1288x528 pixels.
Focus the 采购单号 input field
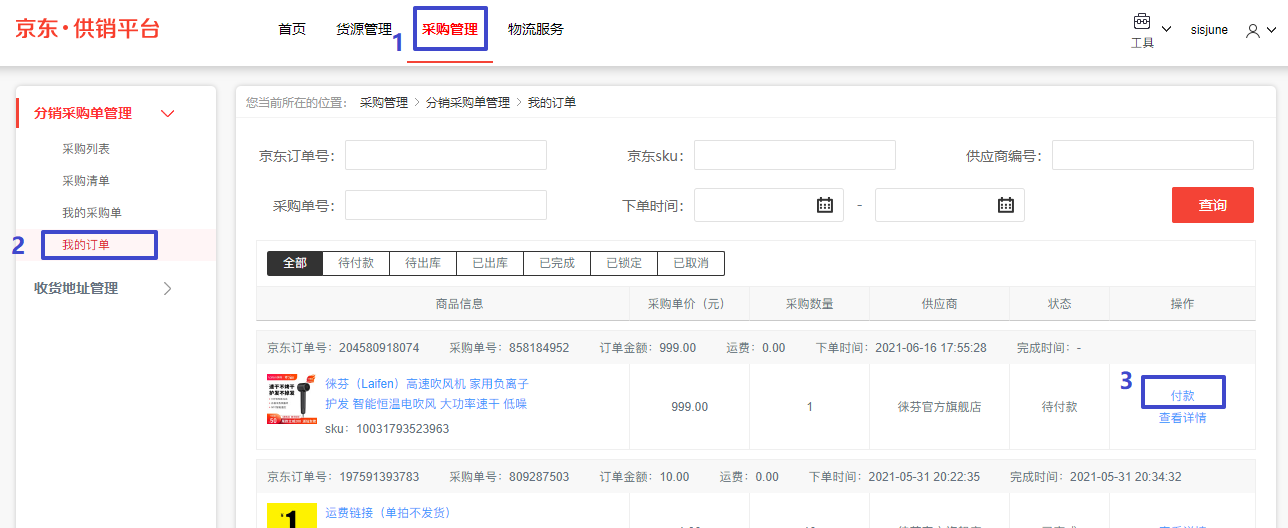click(x=446, y=205)
